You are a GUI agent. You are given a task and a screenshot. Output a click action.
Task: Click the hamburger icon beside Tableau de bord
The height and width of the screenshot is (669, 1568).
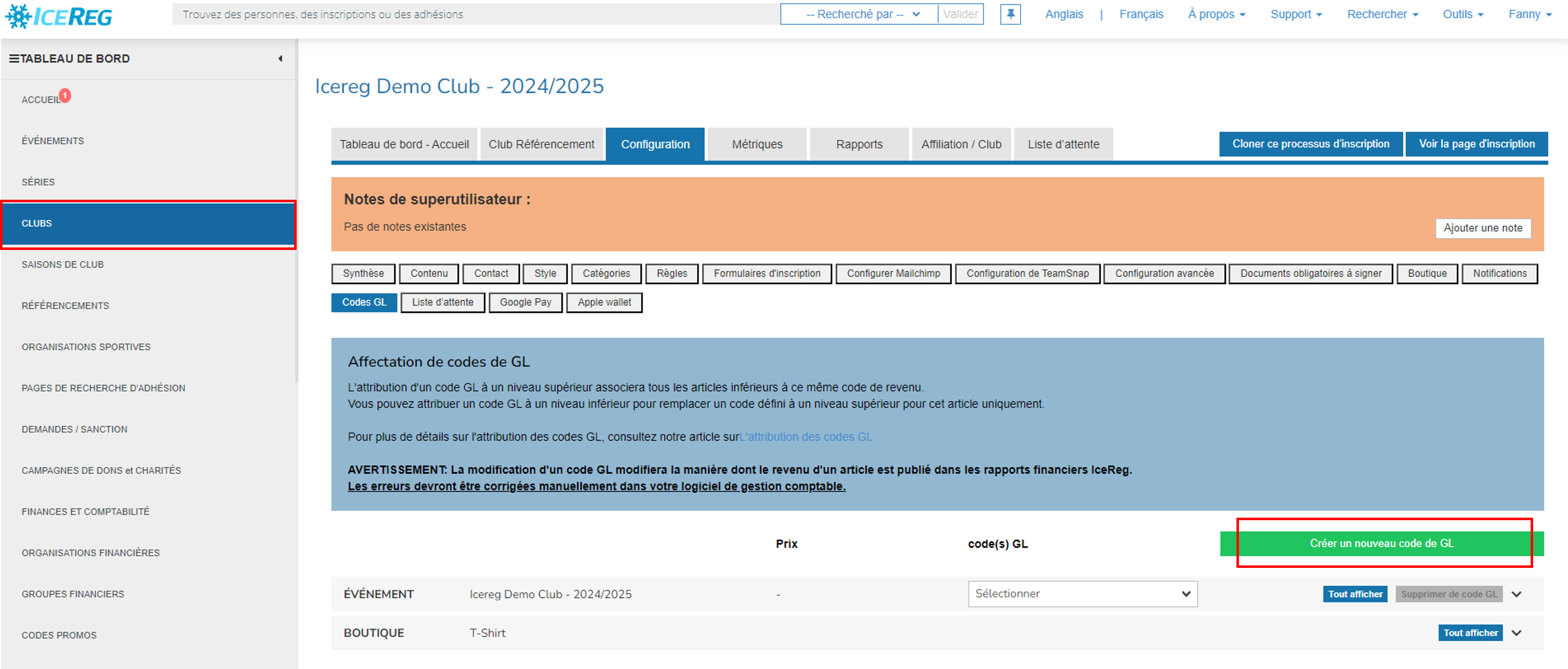click(x=14, y=58)
